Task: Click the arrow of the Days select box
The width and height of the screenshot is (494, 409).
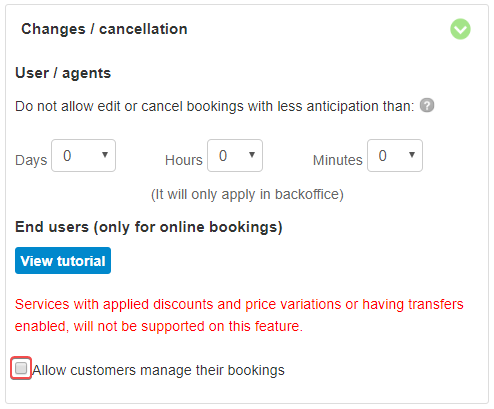Action: click(x=105, y=155)
